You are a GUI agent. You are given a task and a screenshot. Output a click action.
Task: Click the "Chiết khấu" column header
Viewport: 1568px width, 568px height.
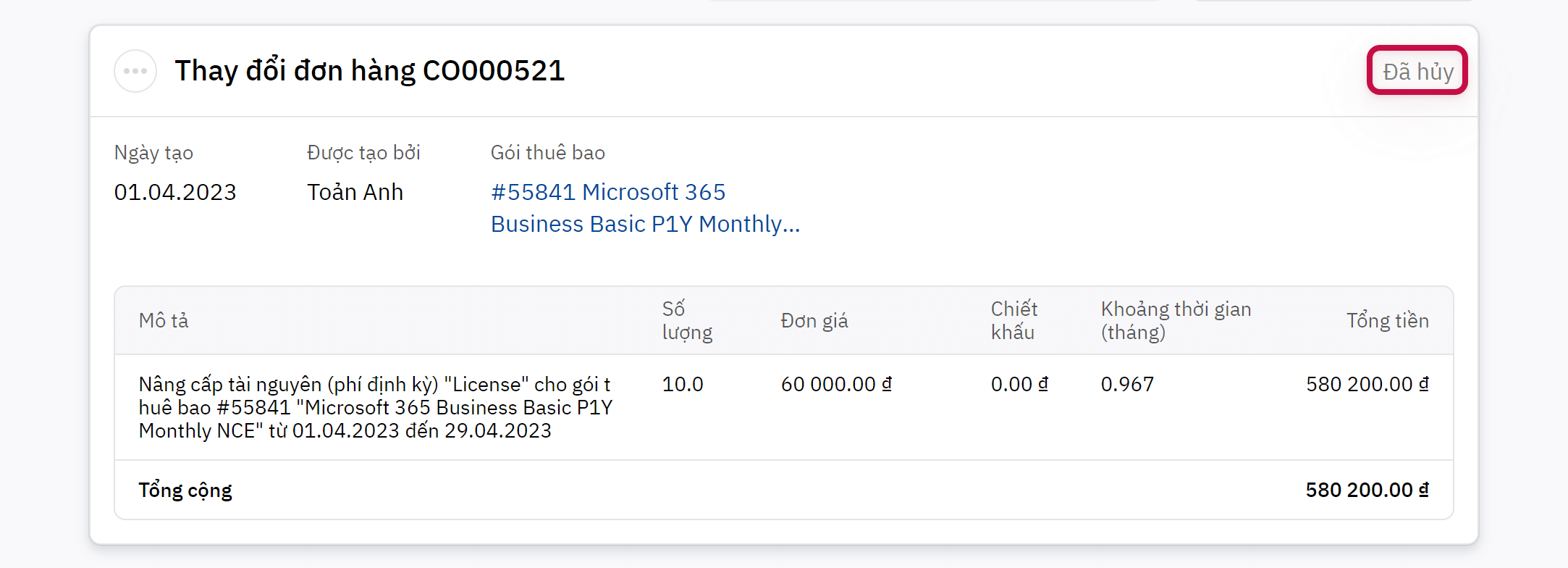click(x=1013, y=320)
